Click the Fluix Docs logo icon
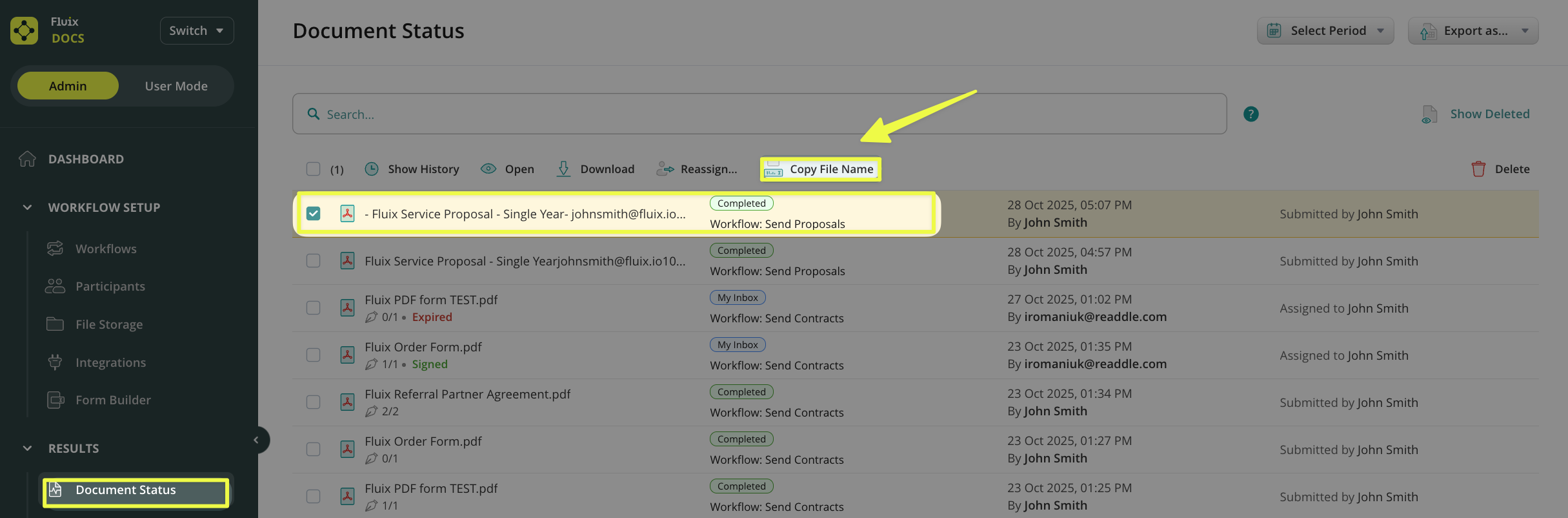1568x518 pixels. click(25, 30)
